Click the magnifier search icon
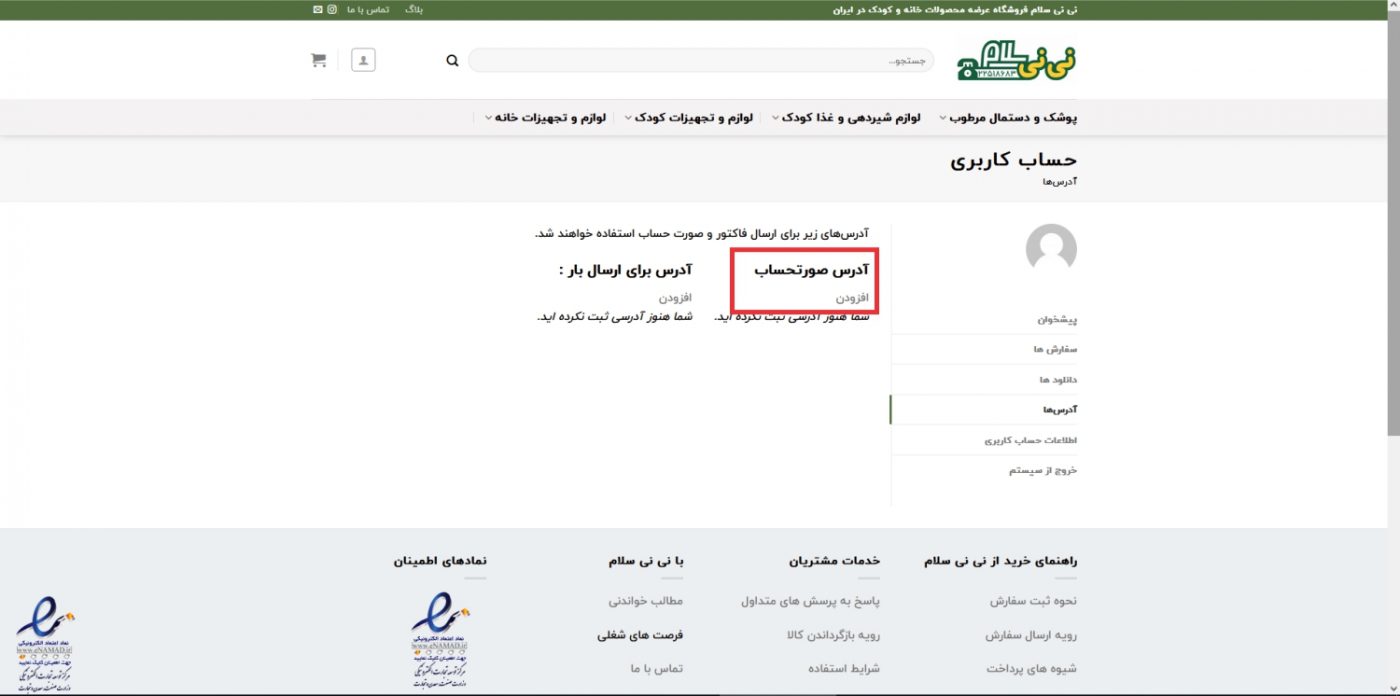1400x696 pixels. pos(452,61)
